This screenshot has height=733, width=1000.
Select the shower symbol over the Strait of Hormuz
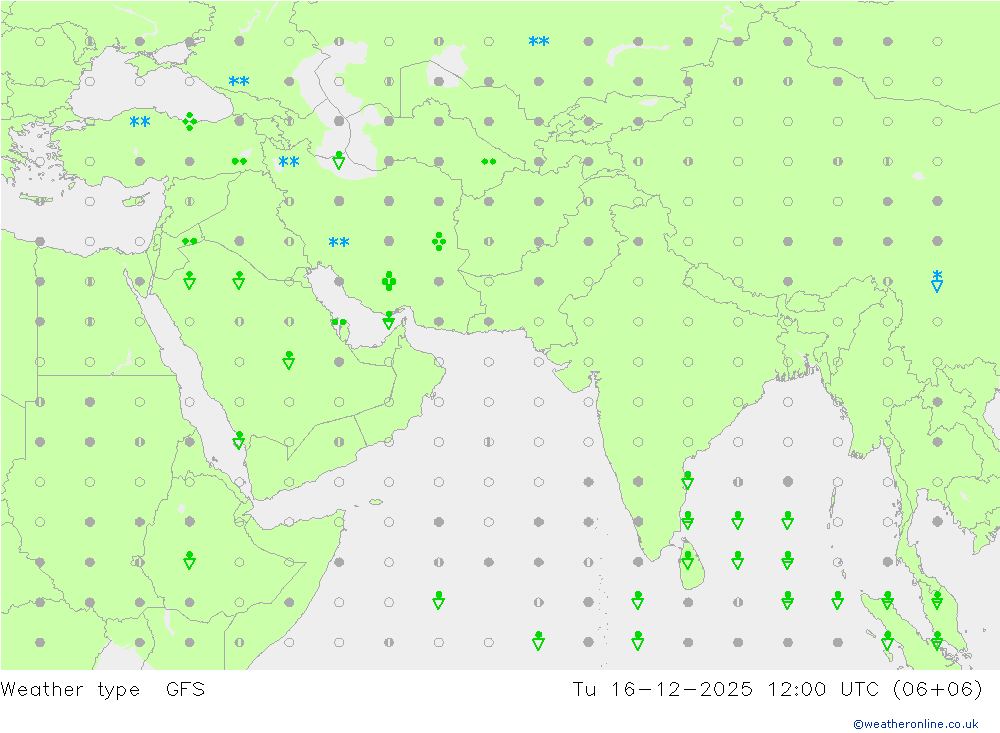pos(388,320)
